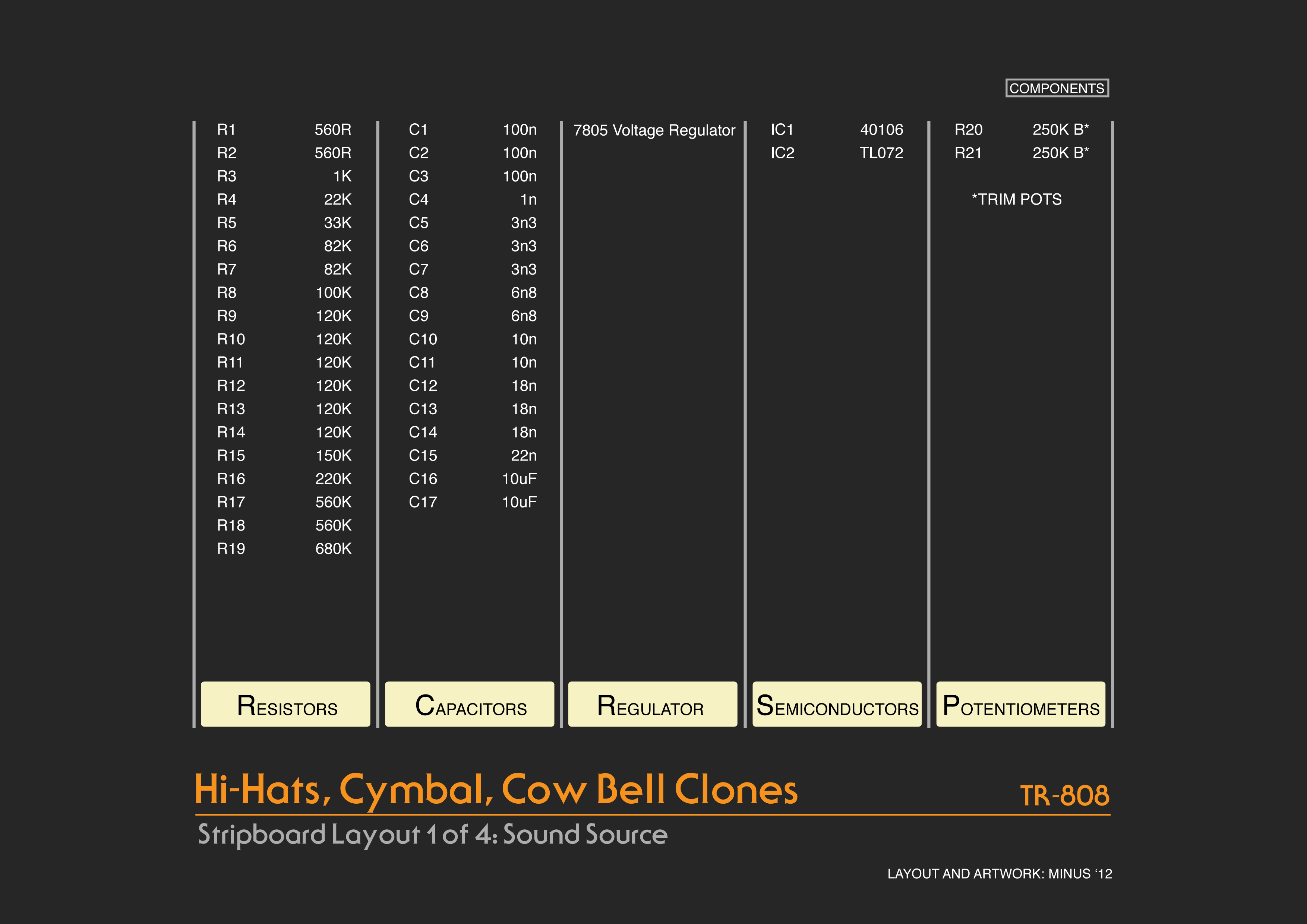Viewport: 1307px width, 924px height.
Task: Click the R4 resistor label
Action: (x=227, y=200)
